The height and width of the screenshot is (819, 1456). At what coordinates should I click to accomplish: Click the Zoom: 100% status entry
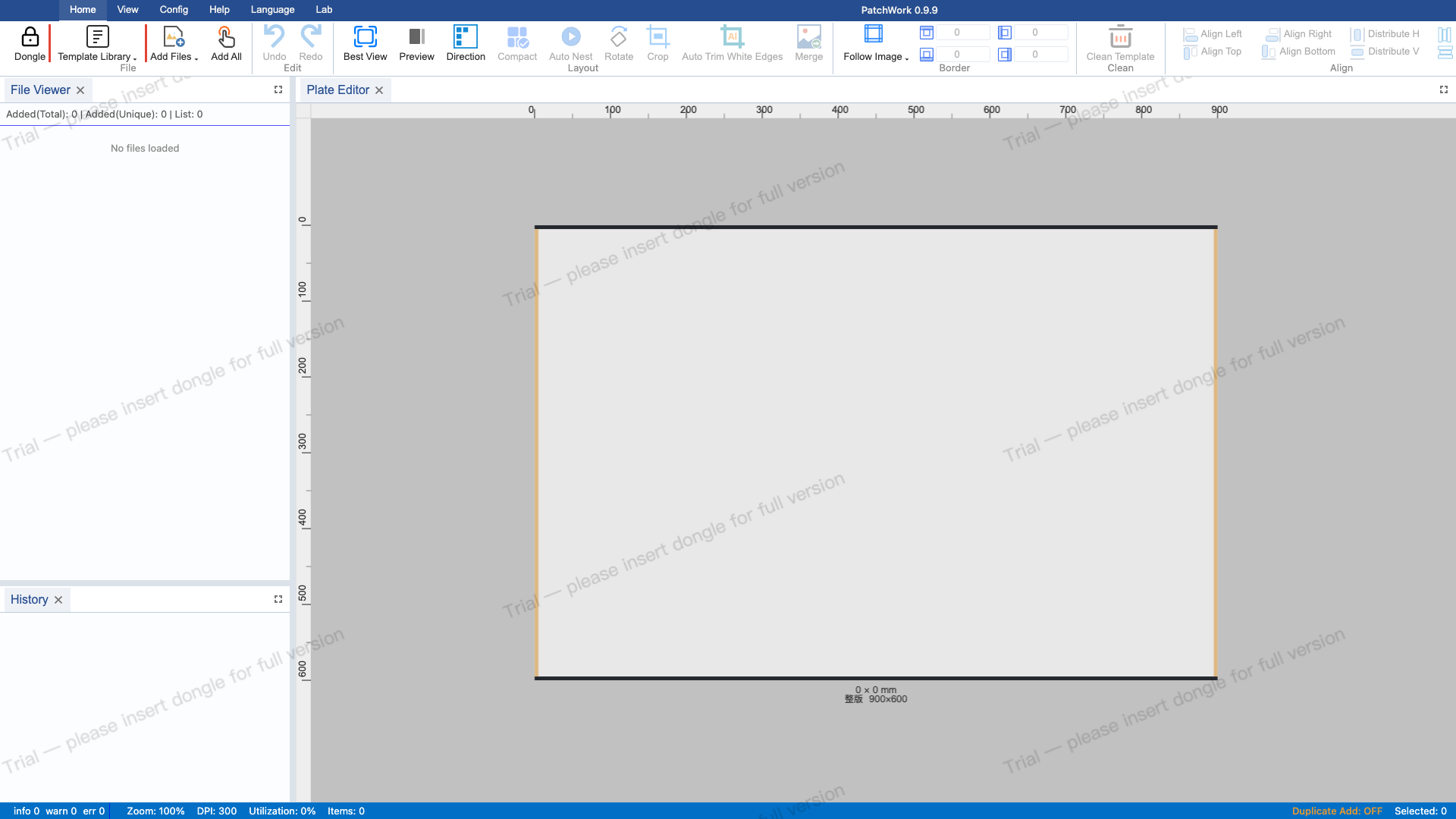155,811
